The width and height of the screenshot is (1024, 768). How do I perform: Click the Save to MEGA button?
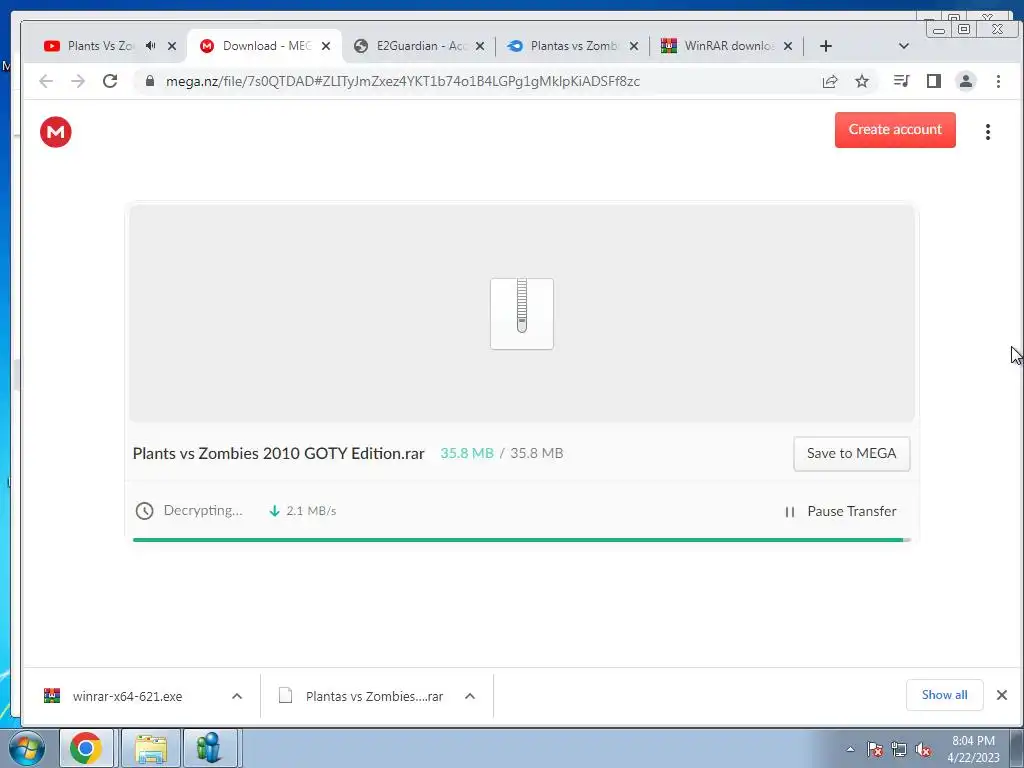[x=851, y=453]
